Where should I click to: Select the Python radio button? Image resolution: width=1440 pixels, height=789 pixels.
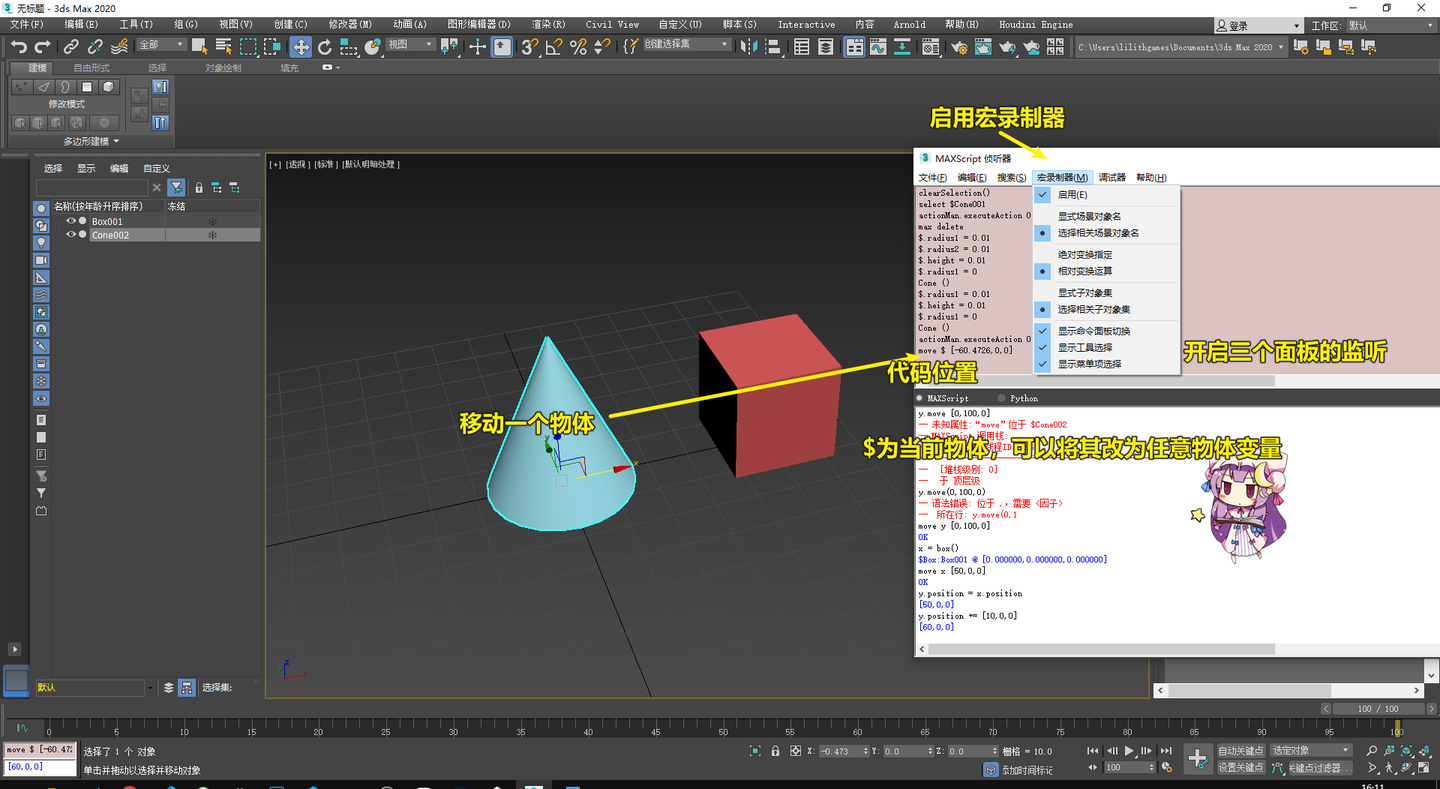coord(1003,398)
